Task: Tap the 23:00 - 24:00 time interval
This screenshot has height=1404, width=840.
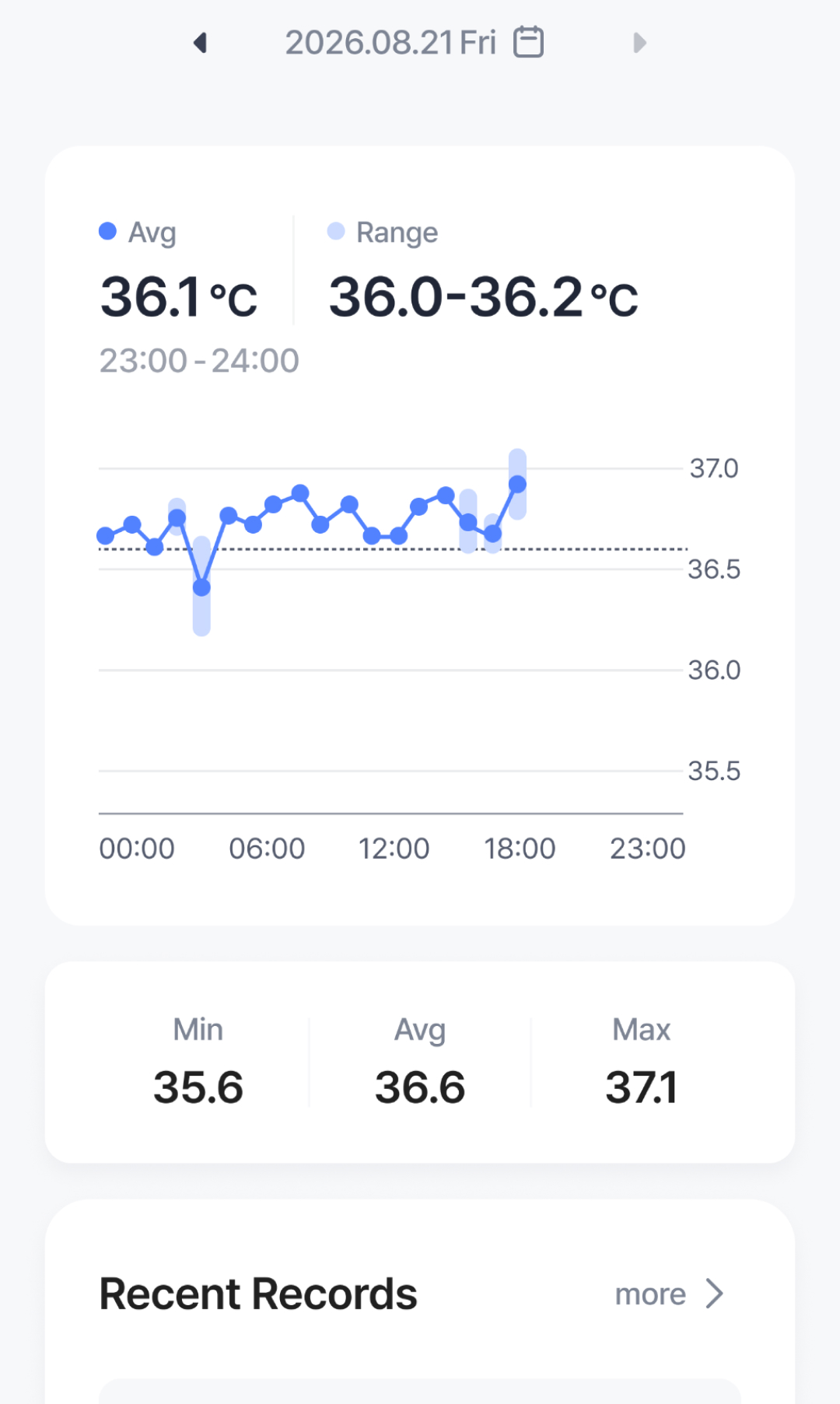Action: tap(199, 361)
